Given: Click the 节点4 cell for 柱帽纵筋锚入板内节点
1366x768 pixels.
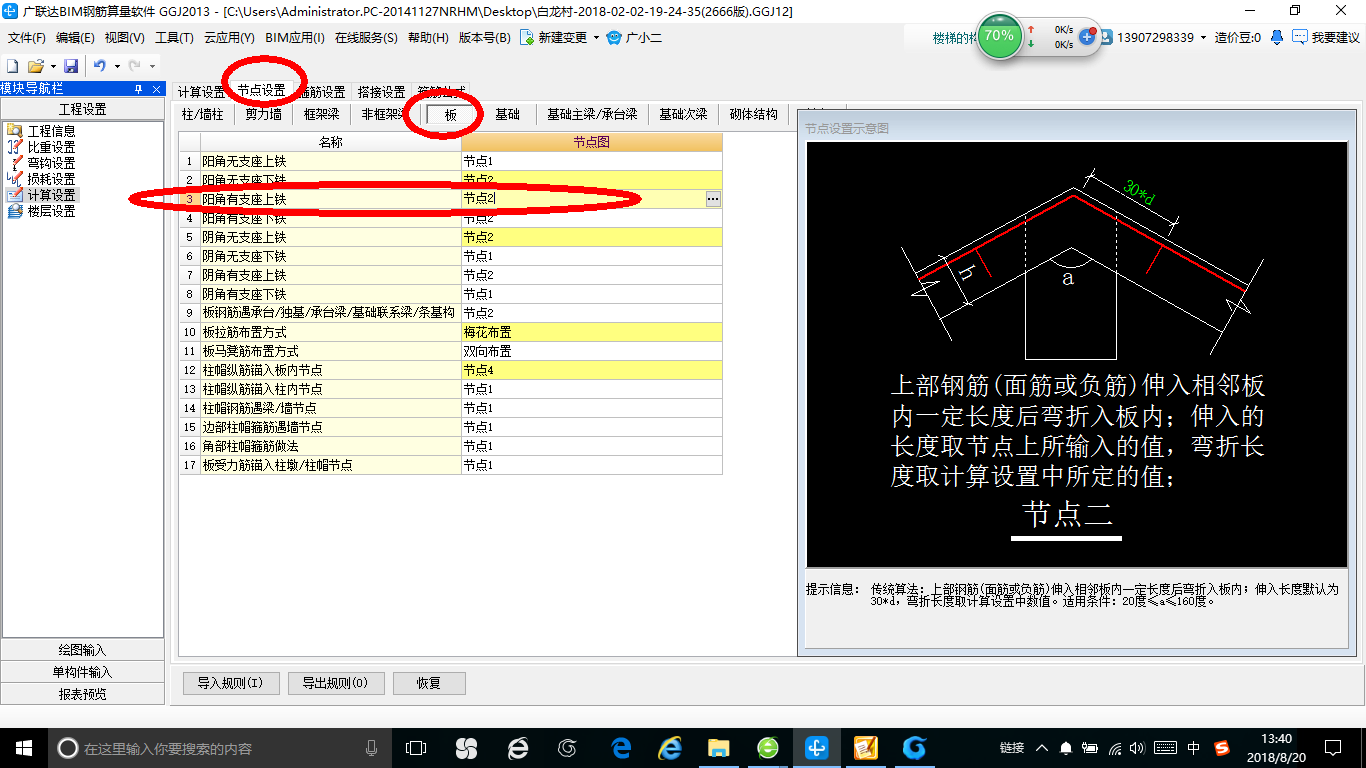Looking at the screenshot, I should 591,370.
